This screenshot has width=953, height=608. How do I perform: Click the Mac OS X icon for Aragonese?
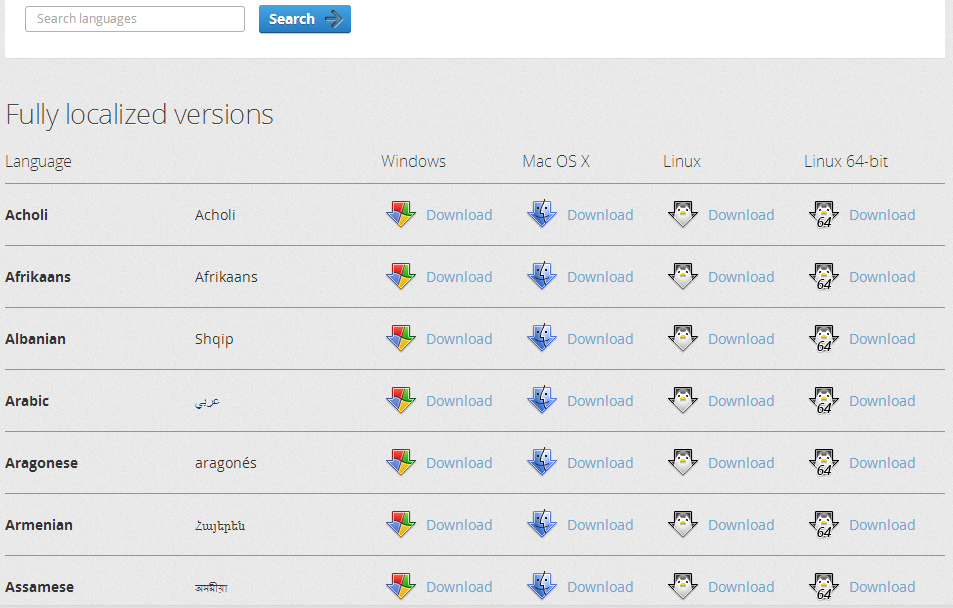542,462
